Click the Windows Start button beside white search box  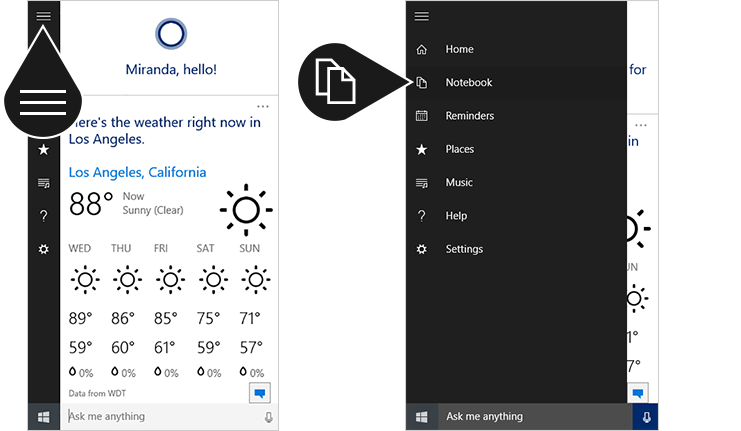43,417
